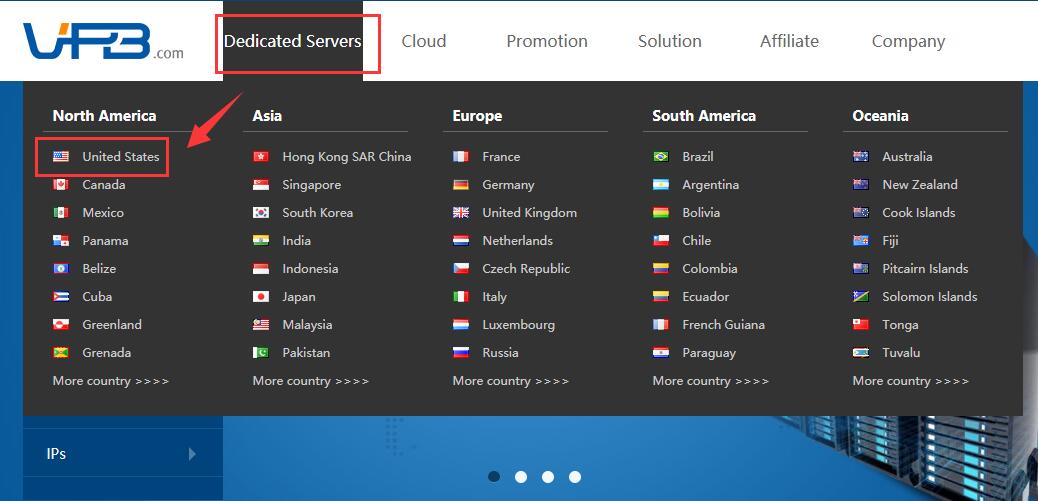
Task: Open the United States servers link
Action: [x=120, y=157]
